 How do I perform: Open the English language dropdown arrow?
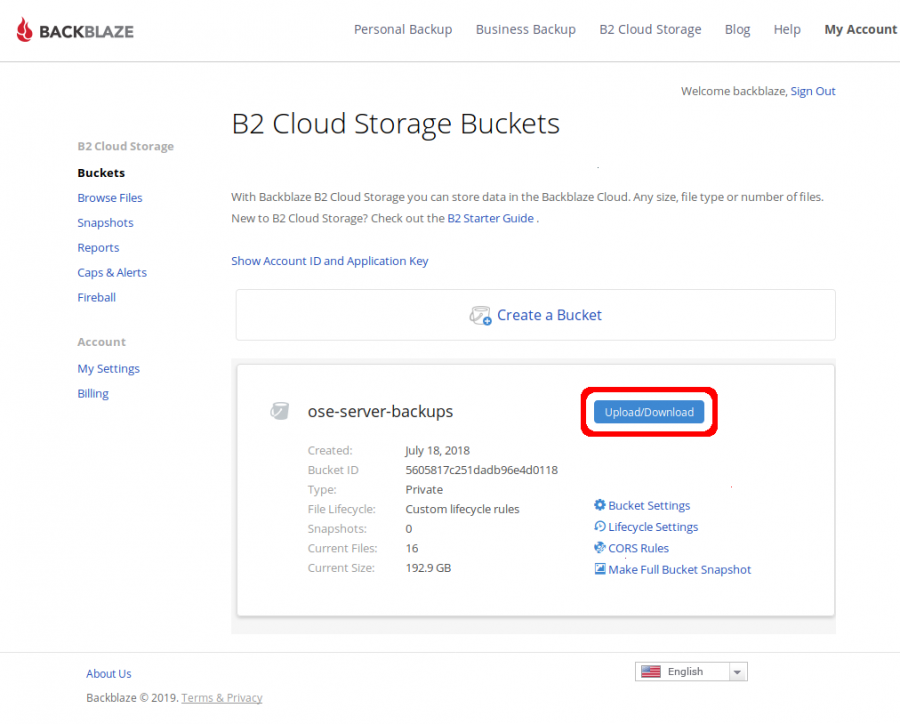[x=737, y=672]
